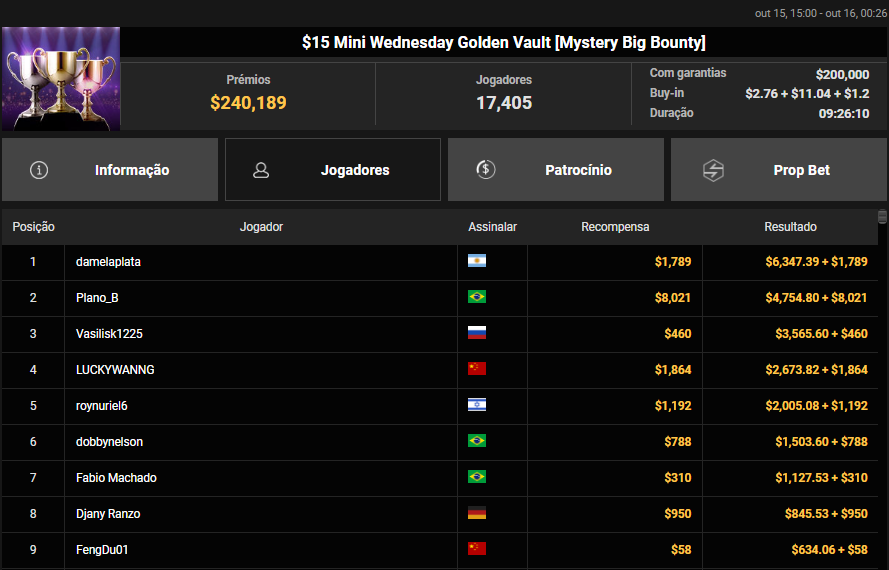The width and height of the screenshot is (889, 570).
Task: Click the Prop Bet hexagon icon
Action: pyautogui.click(x=713, y=170)
